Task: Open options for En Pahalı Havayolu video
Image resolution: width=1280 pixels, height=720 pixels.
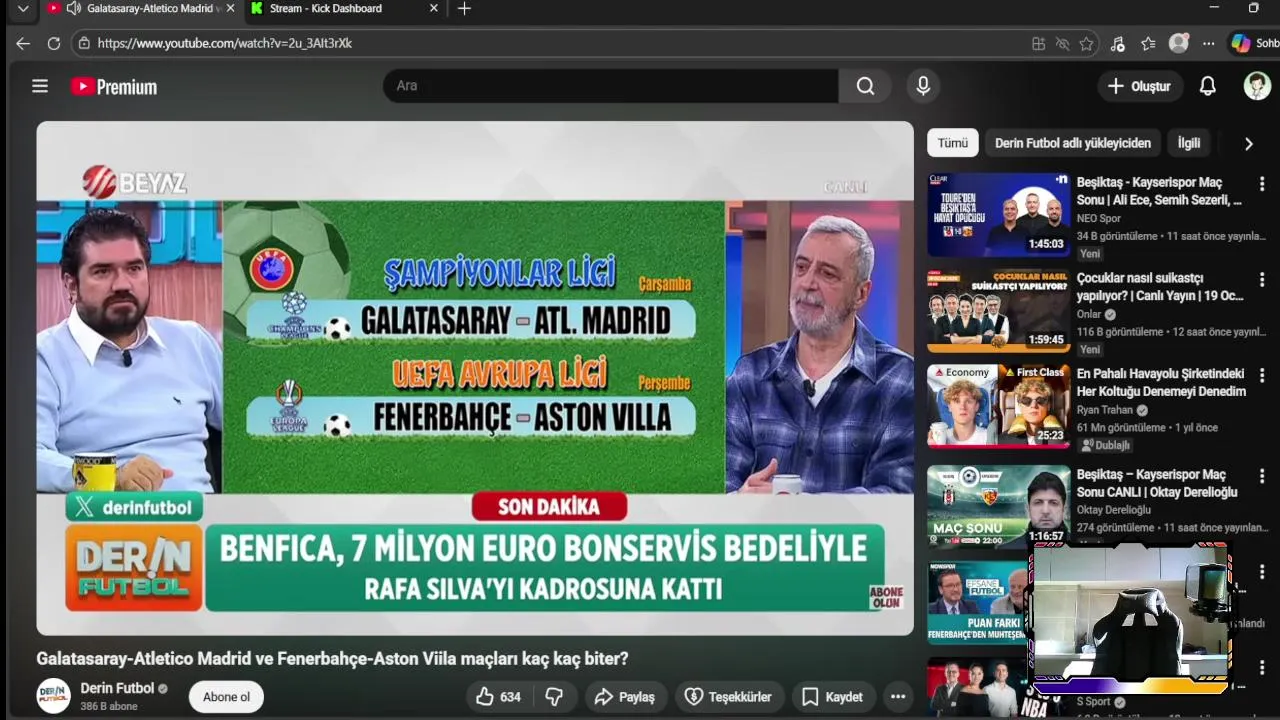Action: tap(1262, 376)
